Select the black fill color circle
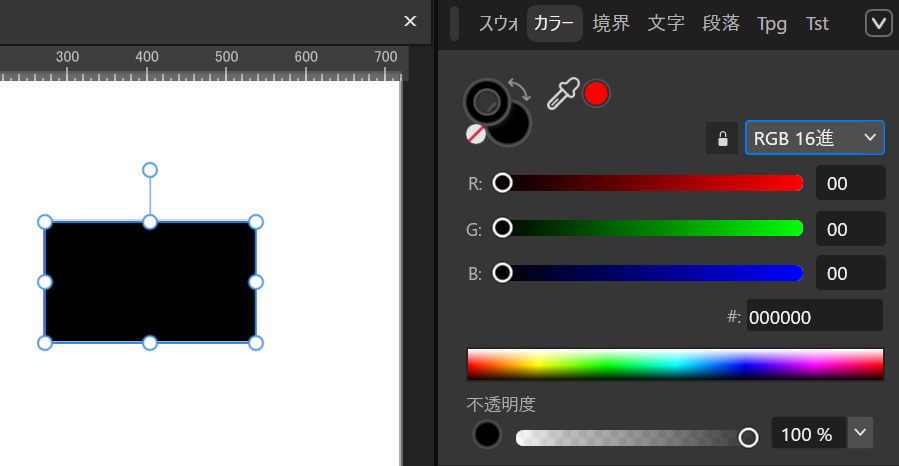The image size is (899, 466). [511, 126]
